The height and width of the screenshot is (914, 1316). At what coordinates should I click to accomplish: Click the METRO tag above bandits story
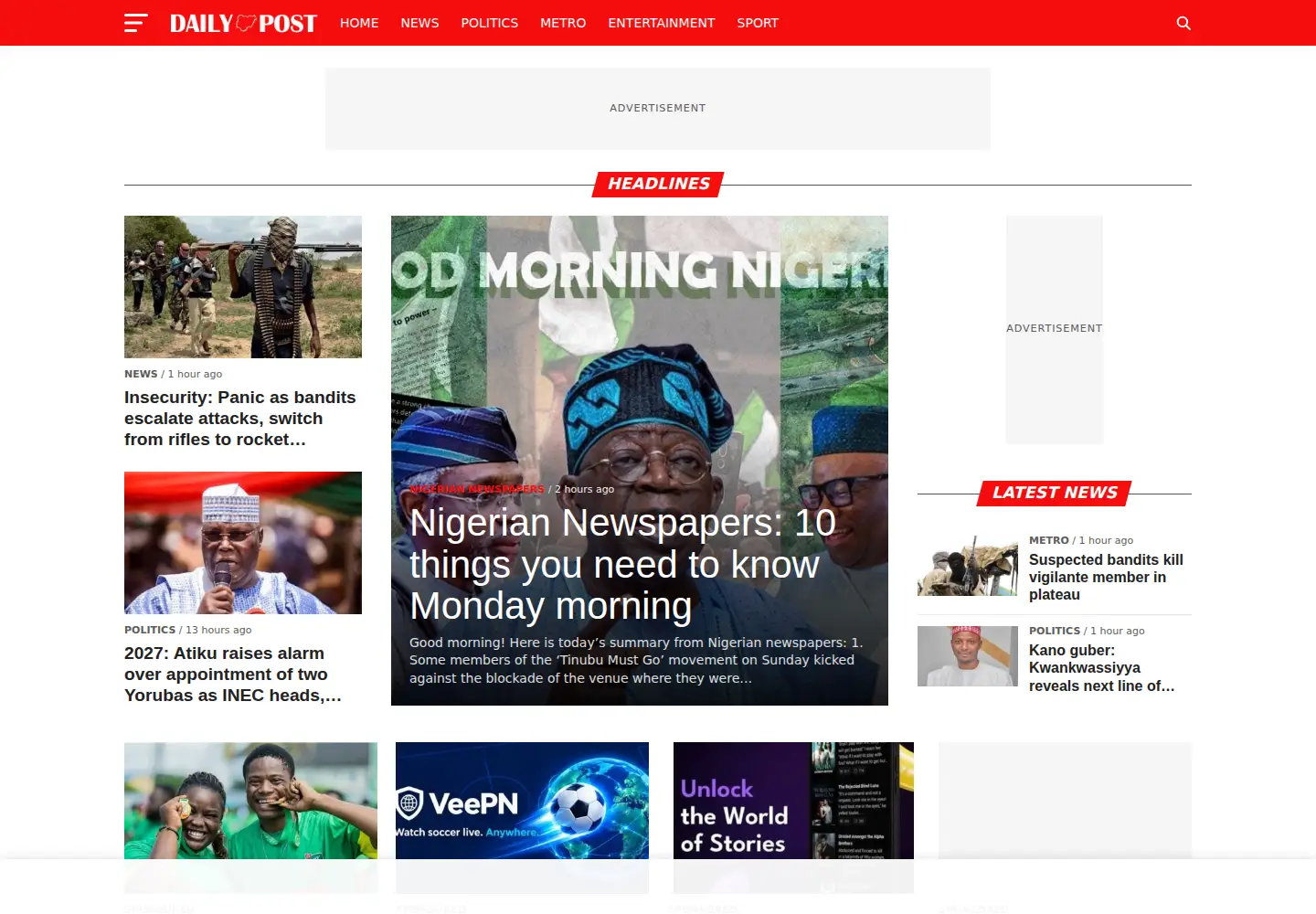click(x=1049, y=540)
